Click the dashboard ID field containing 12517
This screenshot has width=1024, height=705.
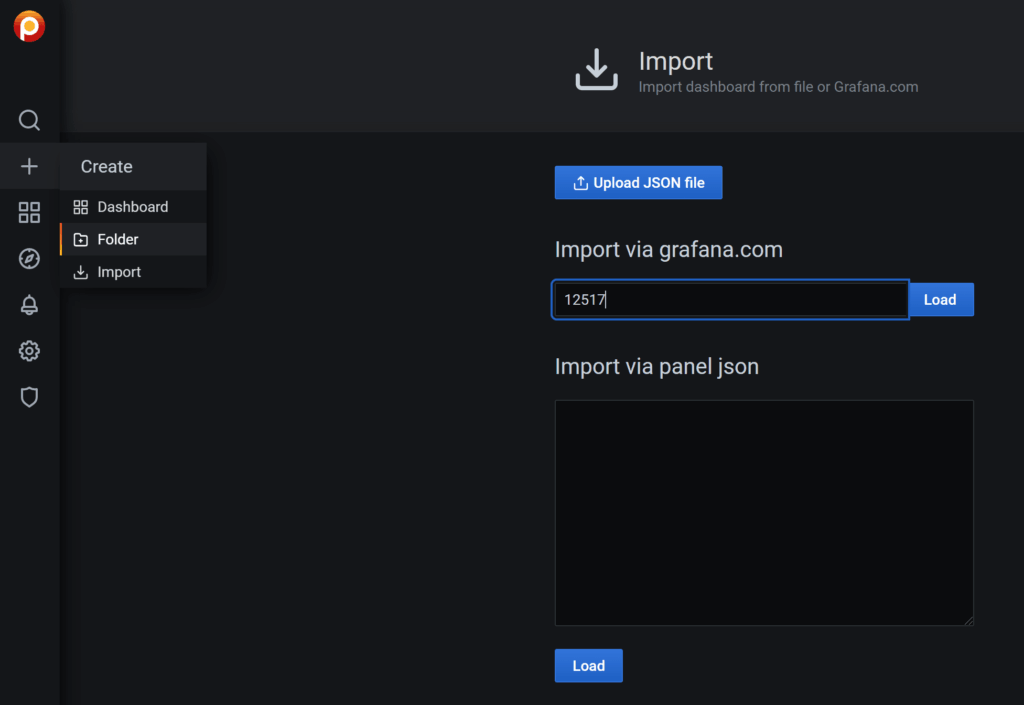pyautogui.click(x=730, y=299)
